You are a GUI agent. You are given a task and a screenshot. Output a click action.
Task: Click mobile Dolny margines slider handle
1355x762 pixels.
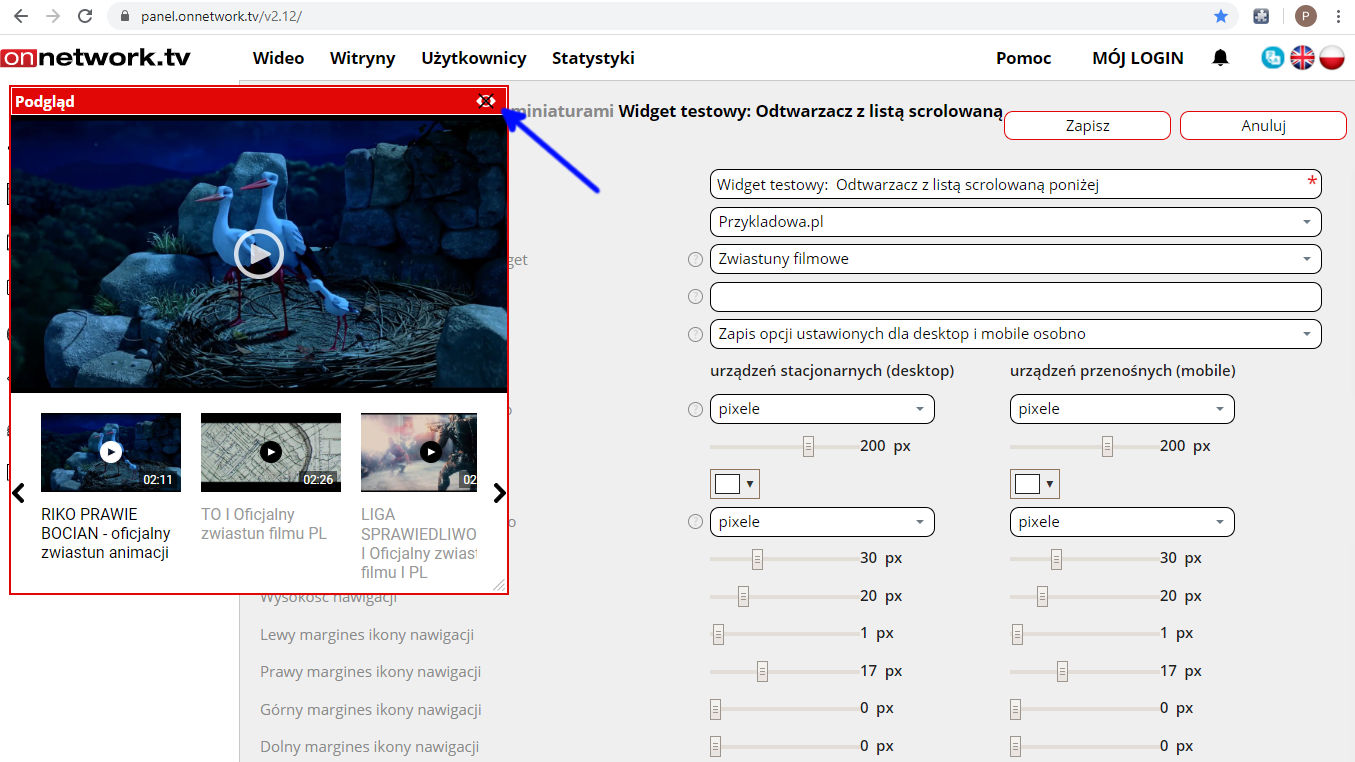pyautogui.click(x=1016, y=746)
